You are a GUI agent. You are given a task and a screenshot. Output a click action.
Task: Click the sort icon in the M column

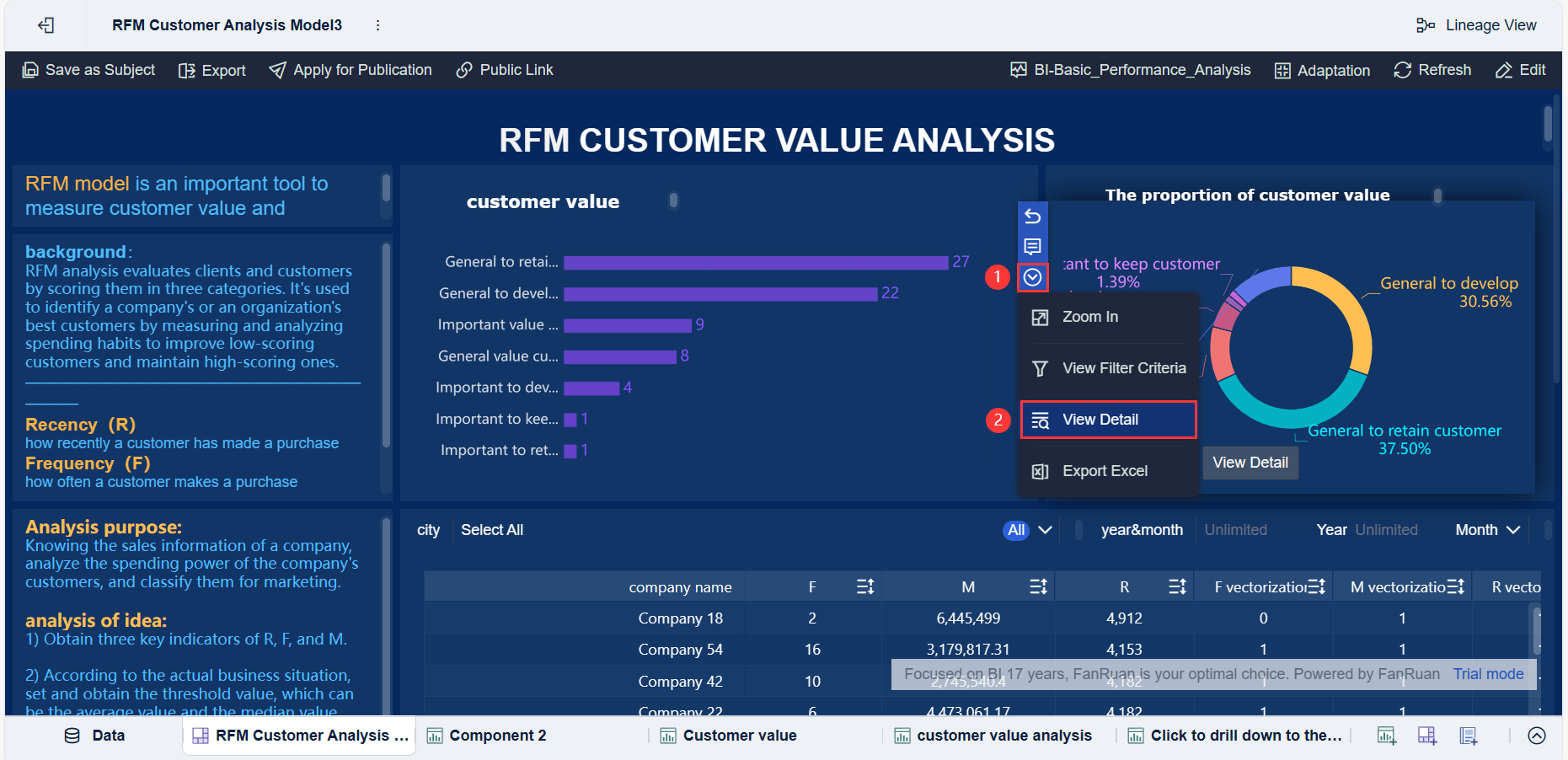pyautogui.click(x=1039, y=586)
